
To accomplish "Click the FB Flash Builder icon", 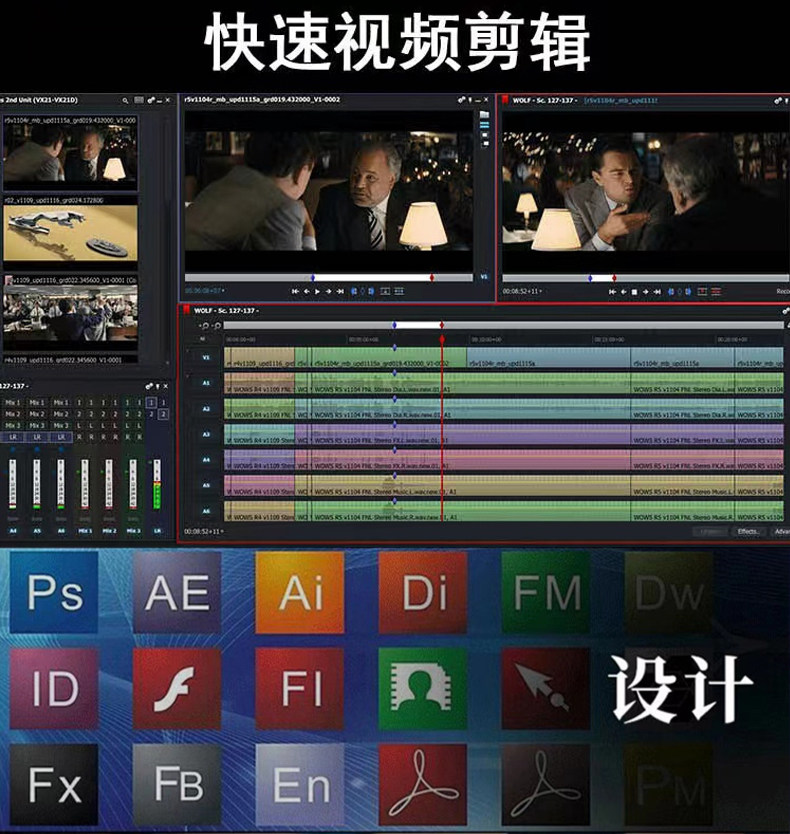I will (x=177, y=785).
